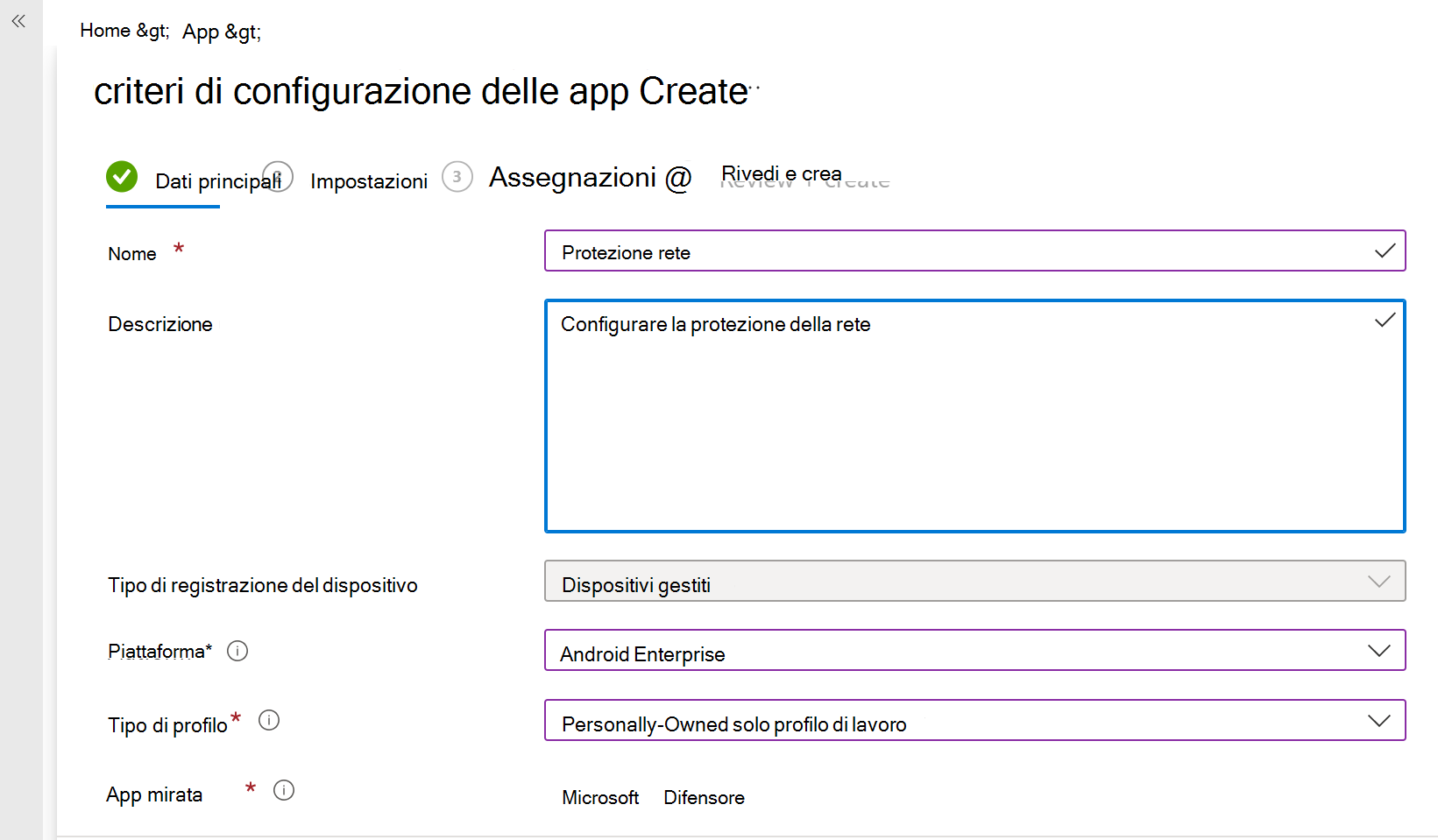Click the 'Microsoft' targeted app text

pos(600,798)
